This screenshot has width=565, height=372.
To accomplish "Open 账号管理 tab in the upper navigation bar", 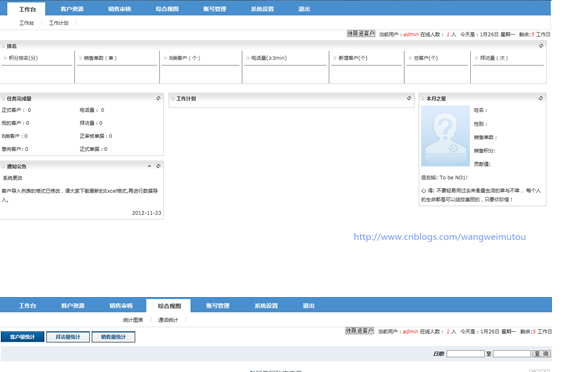I will (x=215, y=9).
